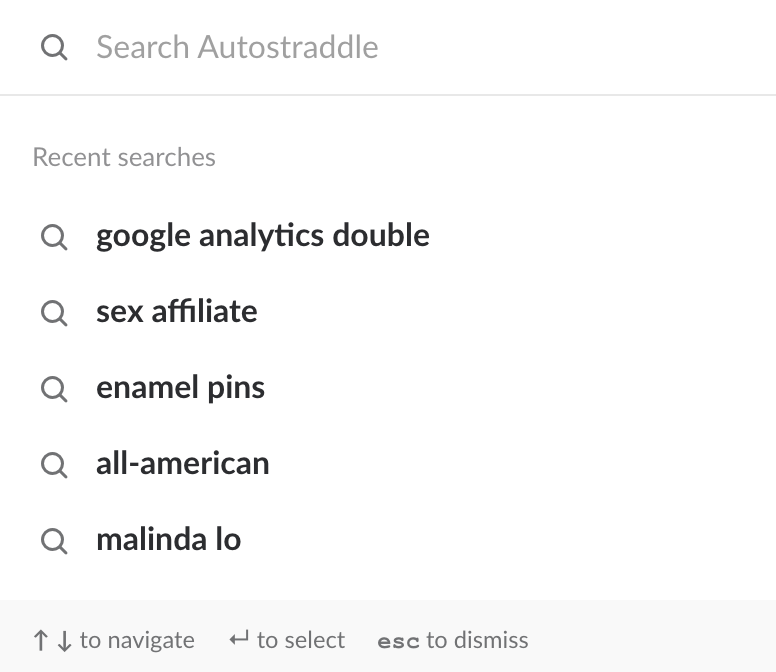Click the up arrow navigation hint icon
The width and height of the screenshot is (776, 672).
41,640
